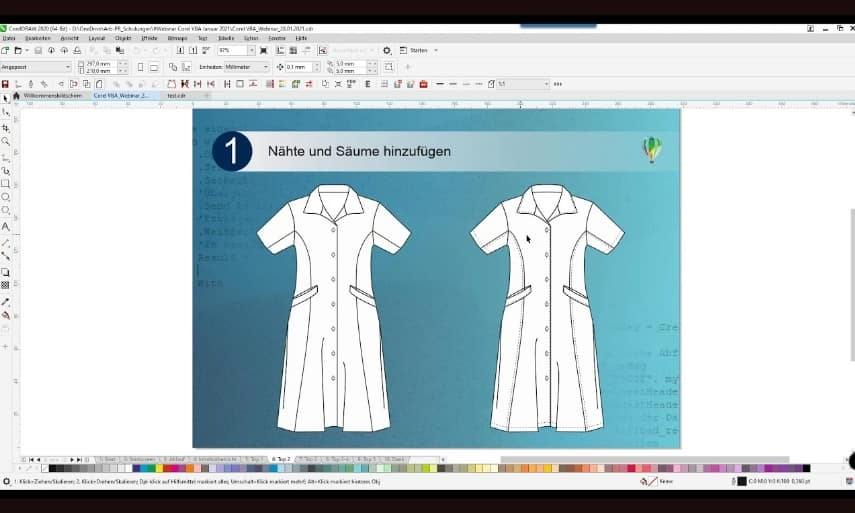
Task: Open the Einheiten Millimeter units dropdown
Action: pyautogui.click(x=265, y=67)
